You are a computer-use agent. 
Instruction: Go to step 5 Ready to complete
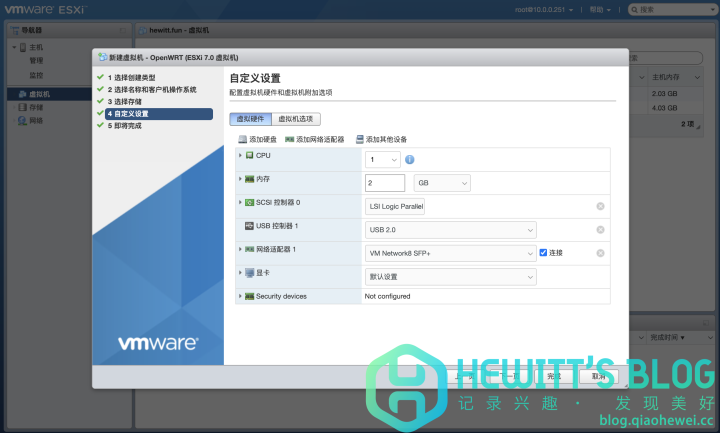(x=124, y=125)
